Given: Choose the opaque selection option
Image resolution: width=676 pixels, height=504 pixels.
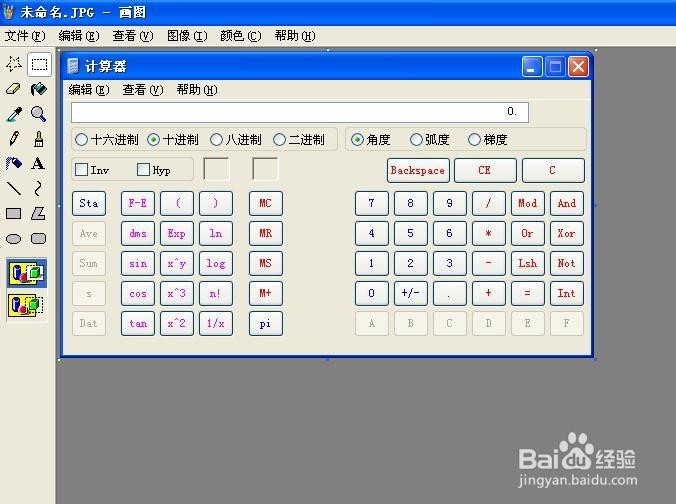Looking at the screenshot, I should click(x=27, y=273).
